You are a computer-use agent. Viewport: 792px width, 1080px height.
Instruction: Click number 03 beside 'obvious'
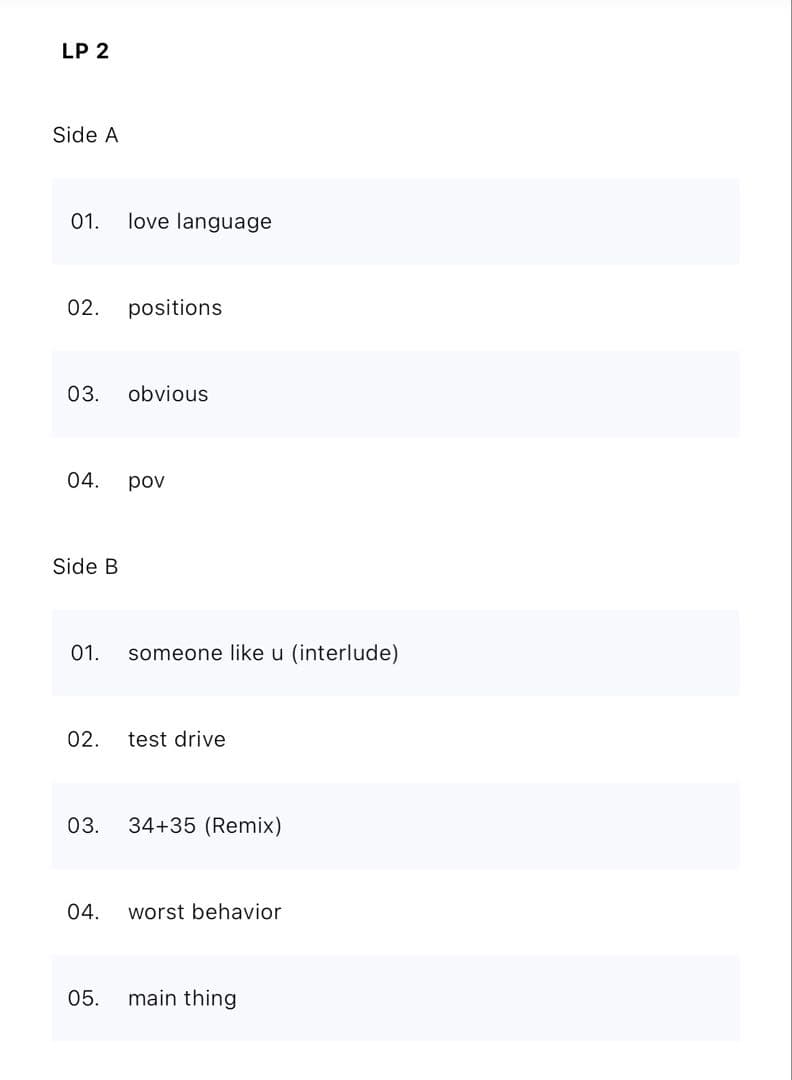pyautogui.click(x=84, y=394)
